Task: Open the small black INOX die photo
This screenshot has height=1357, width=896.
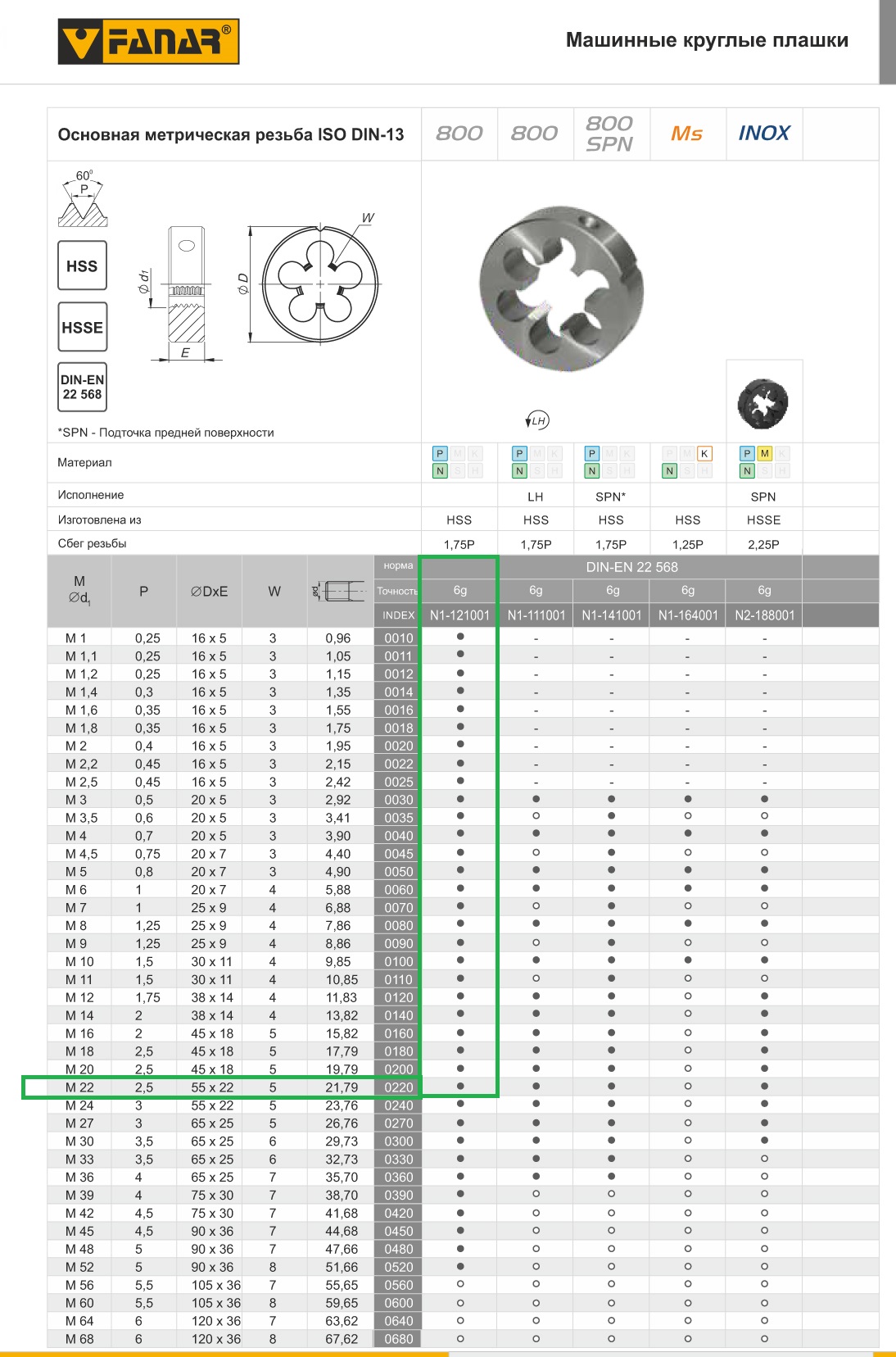Action: coord(763,403)
